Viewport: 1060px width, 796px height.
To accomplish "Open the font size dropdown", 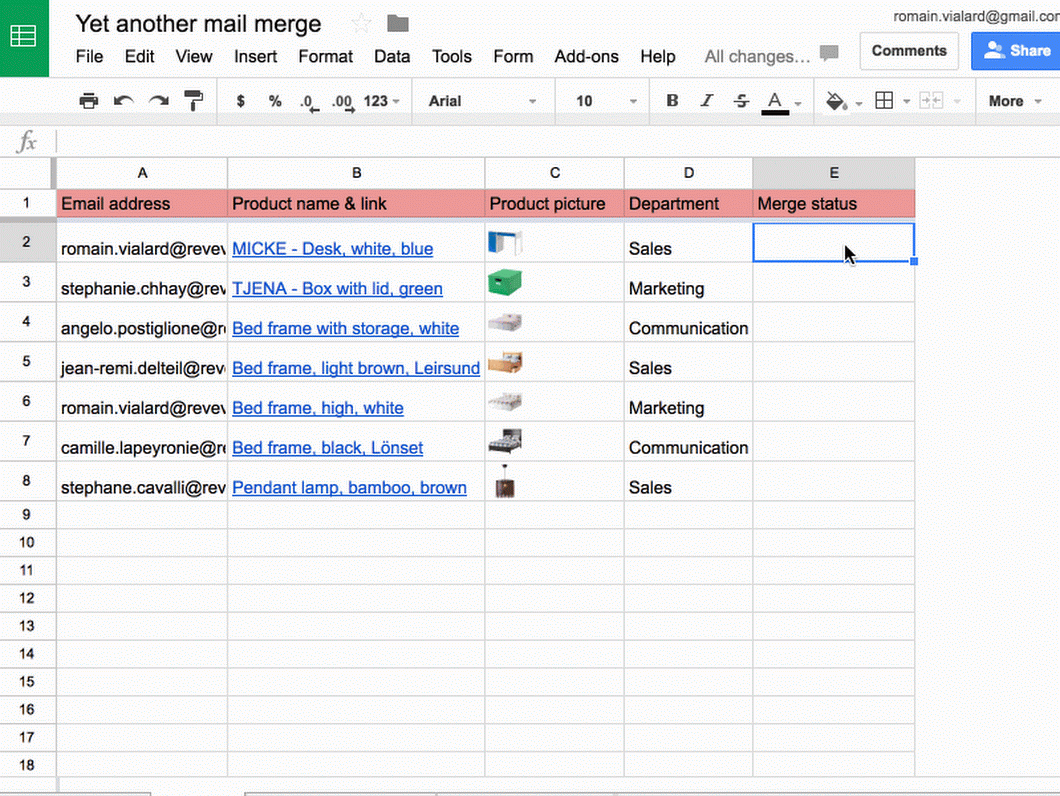I will click(x=602, y=100).
